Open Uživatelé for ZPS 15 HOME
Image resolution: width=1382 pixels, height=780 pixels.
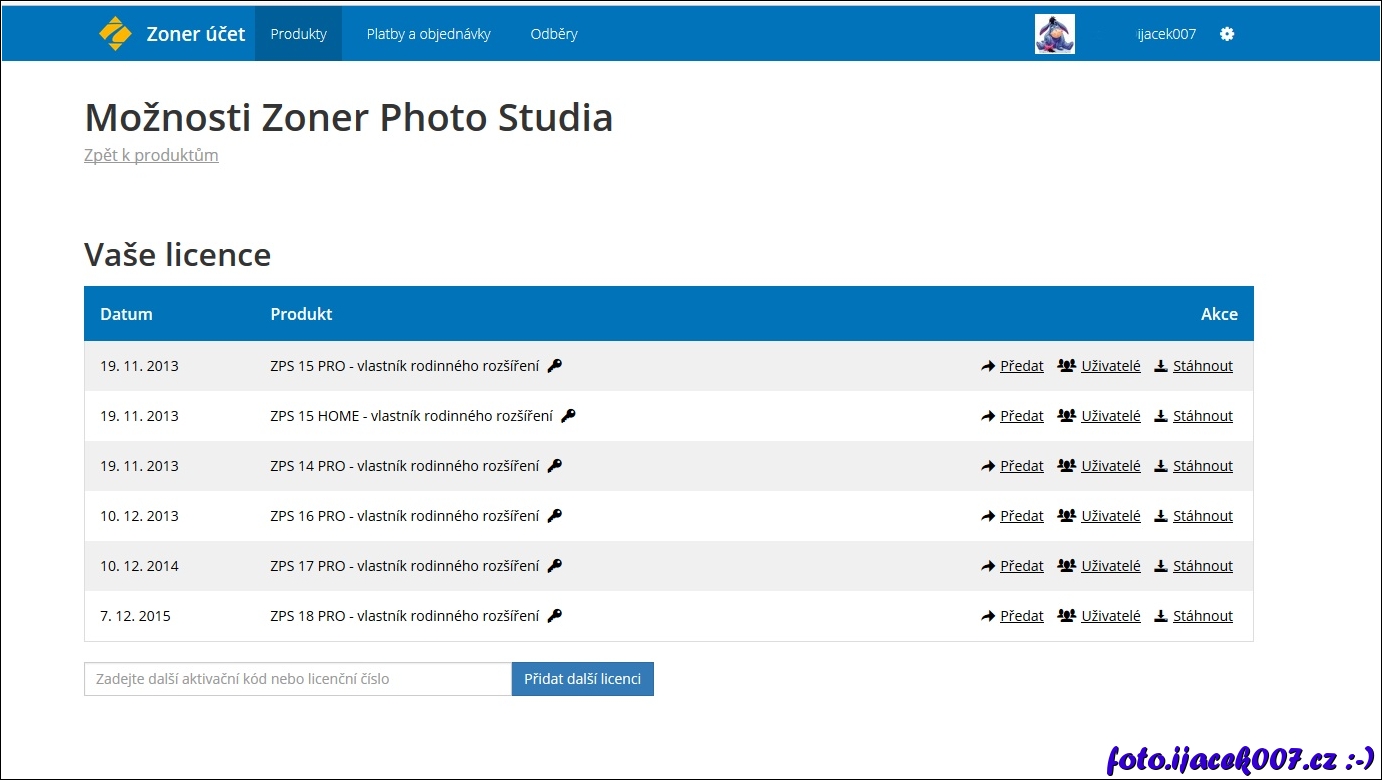pyautogui.click(x=1110, y=416)
